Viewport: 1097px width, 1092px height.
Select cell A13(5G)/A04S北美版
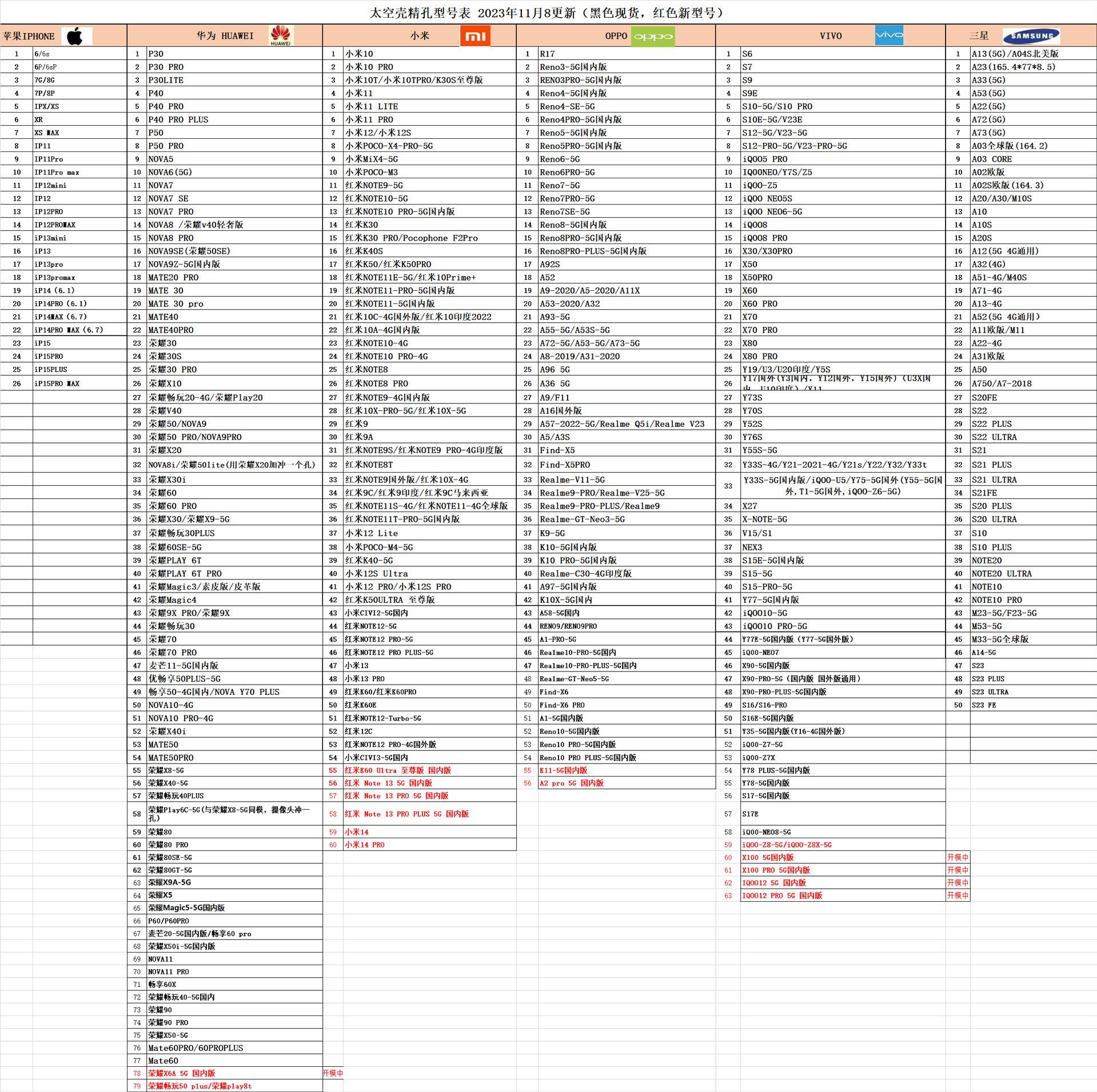(x=1033, y=54)
